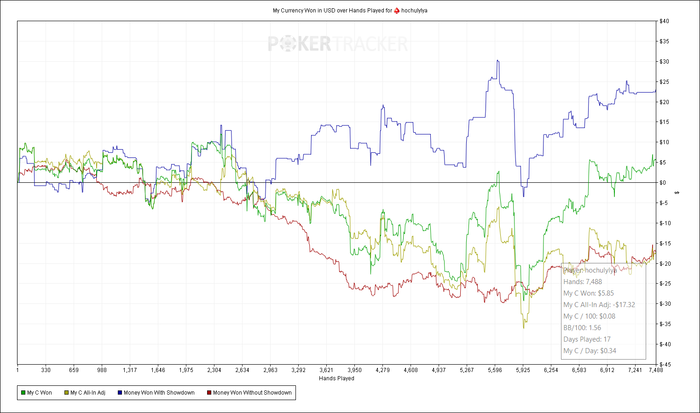Click y-axis tick '$40'
700x413 pixels.
663,21
